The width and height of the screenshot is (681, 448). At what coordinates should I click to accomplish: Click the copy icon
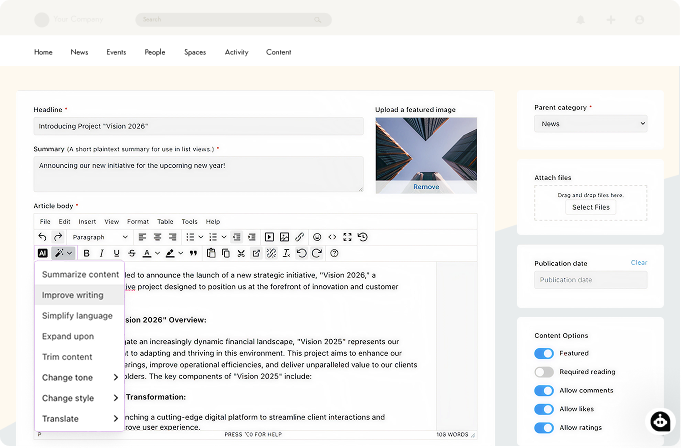point(226,253)
